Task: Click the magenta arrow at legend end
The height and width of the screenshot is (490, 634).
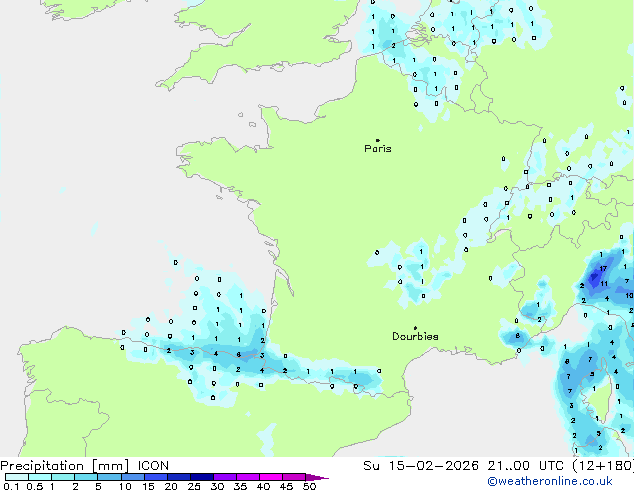Action: tap(322, 478)
